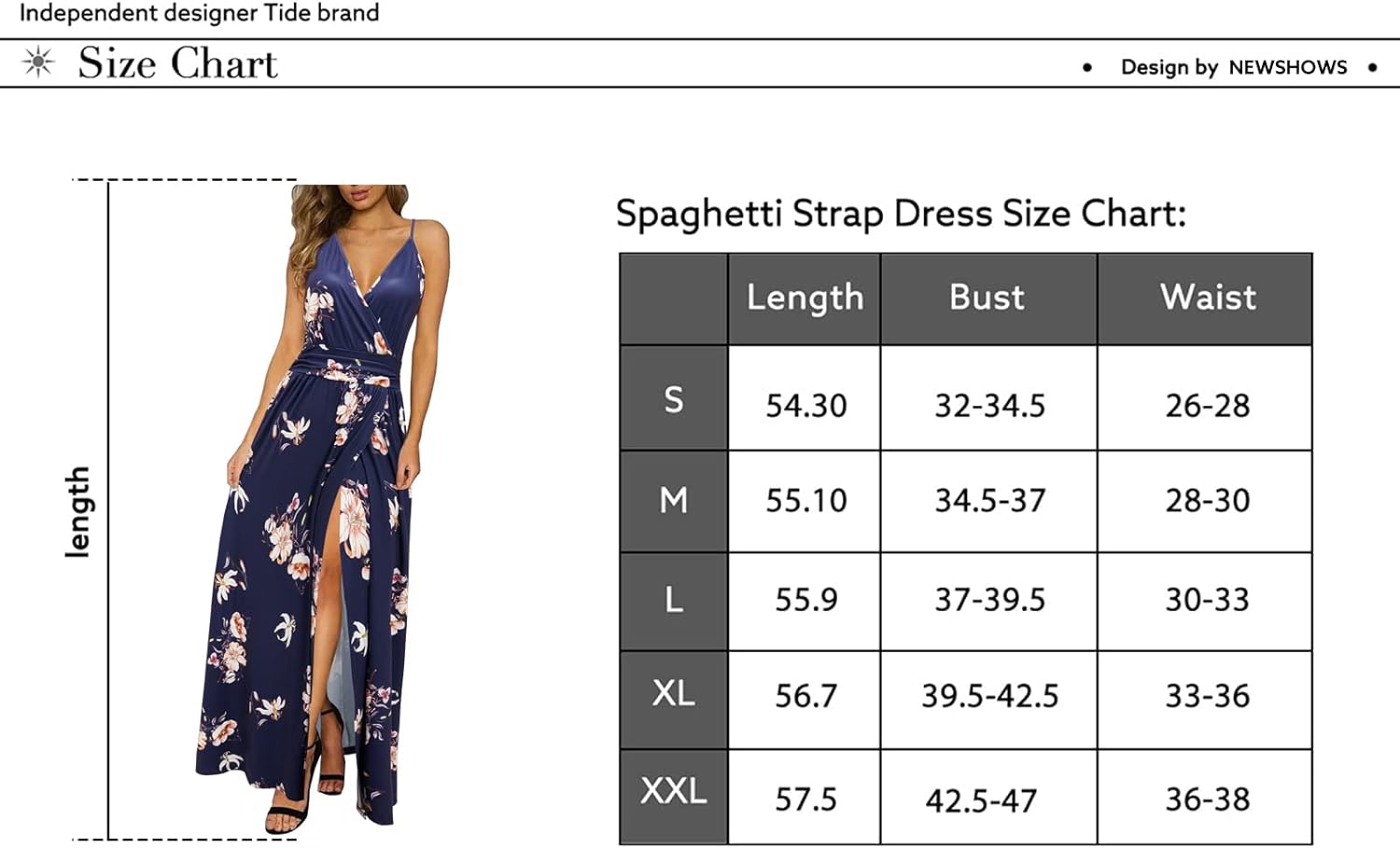
Task: Click the XXL size row label
Action: pyautogui.click(x=673, y=792)
